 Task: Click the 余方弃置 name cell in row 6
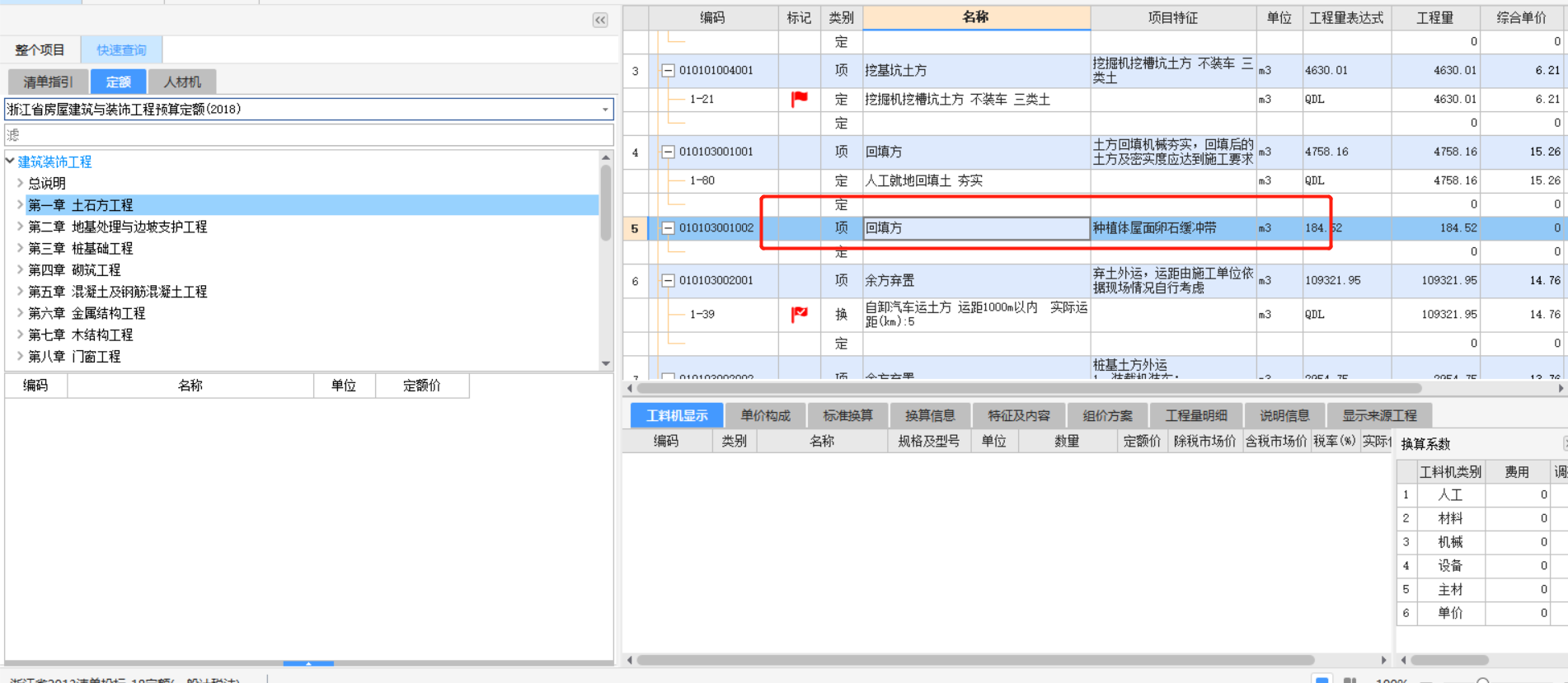976,281
